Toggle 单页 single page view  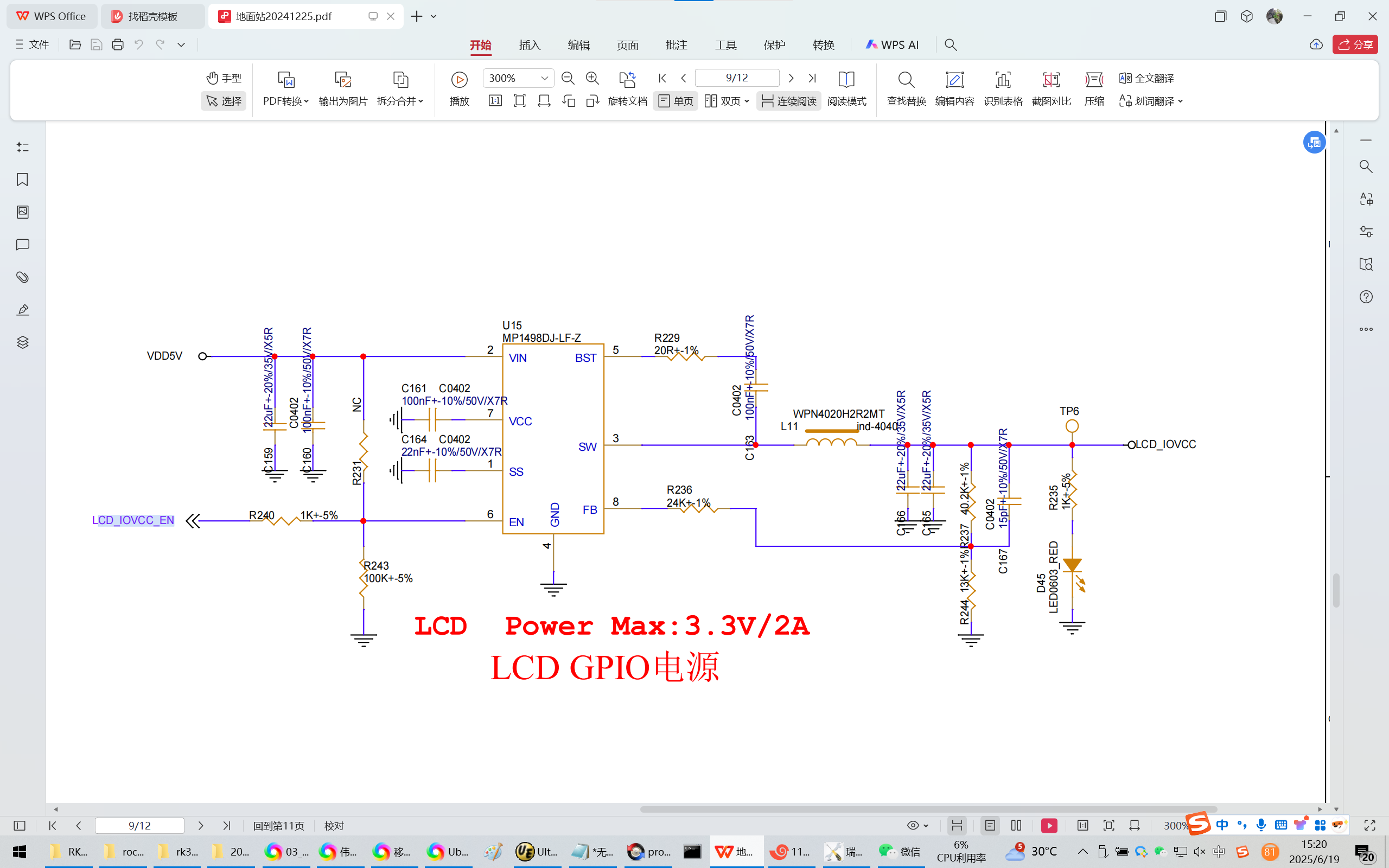coord(676,101)
